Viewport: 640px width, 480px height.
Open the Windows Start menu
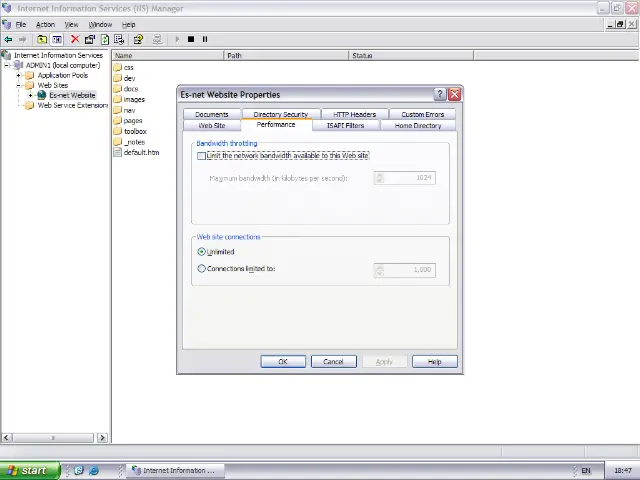[30, 471]
